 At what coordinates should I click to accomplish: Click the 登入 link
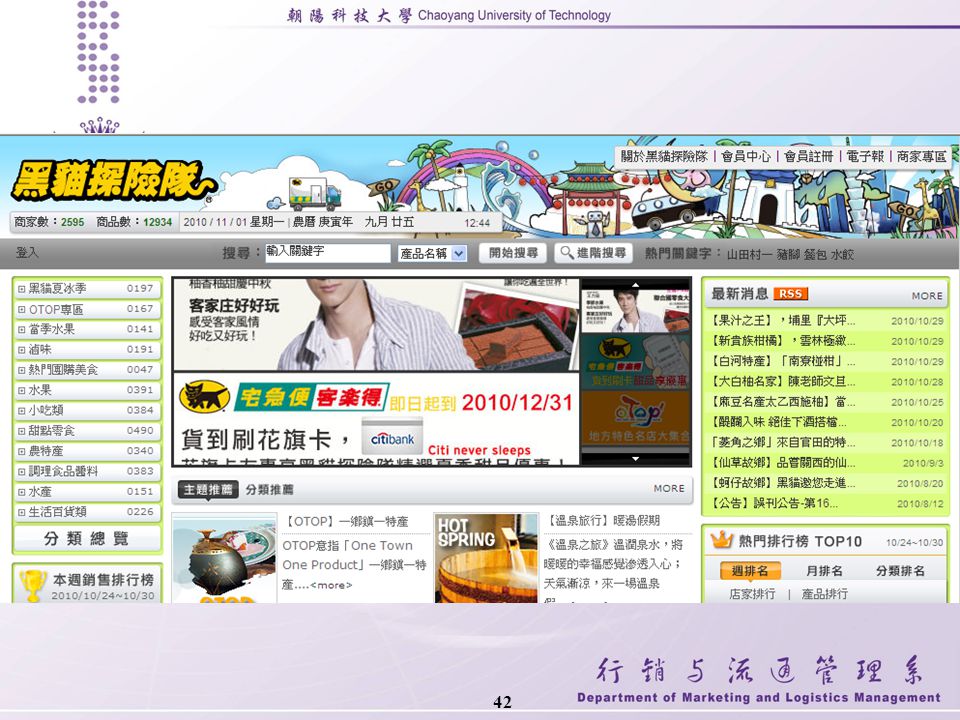(x=27, y=252)
